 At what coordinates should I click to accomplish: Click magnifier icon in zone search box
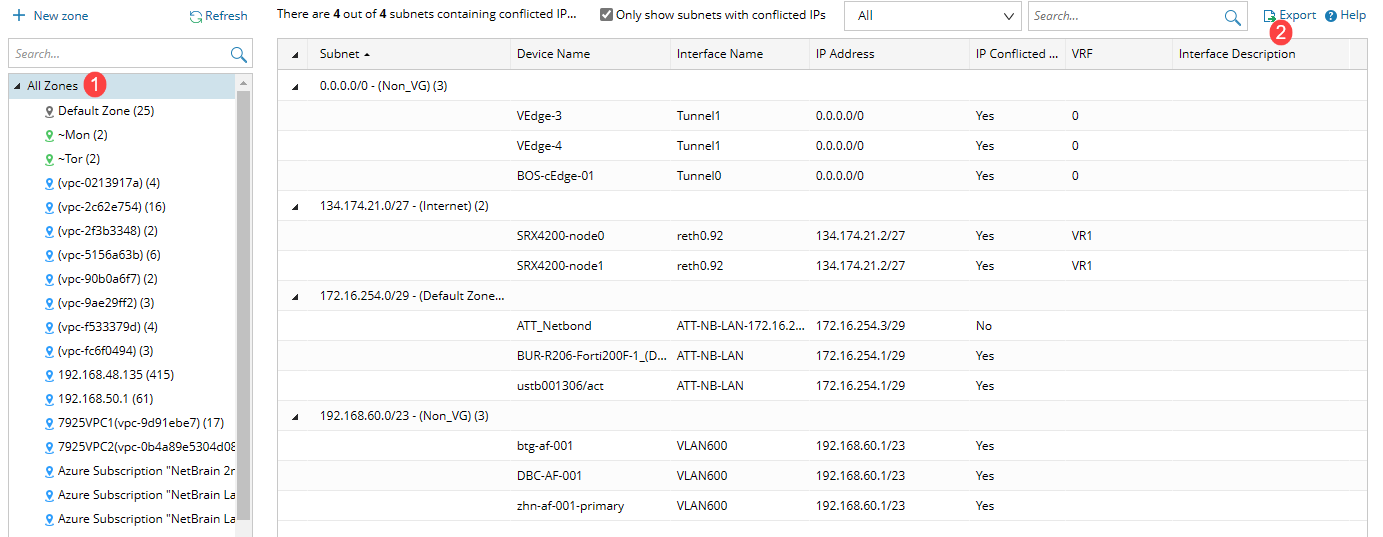[x=238, y=54]
